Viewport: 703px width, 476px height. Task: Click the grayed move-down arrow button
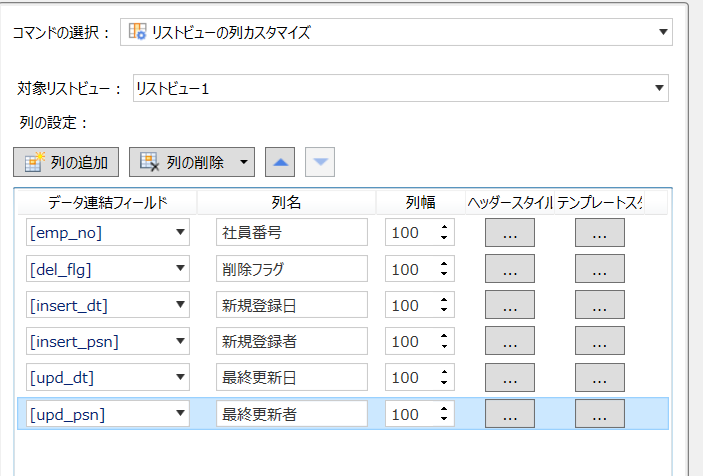click(319, 161)
